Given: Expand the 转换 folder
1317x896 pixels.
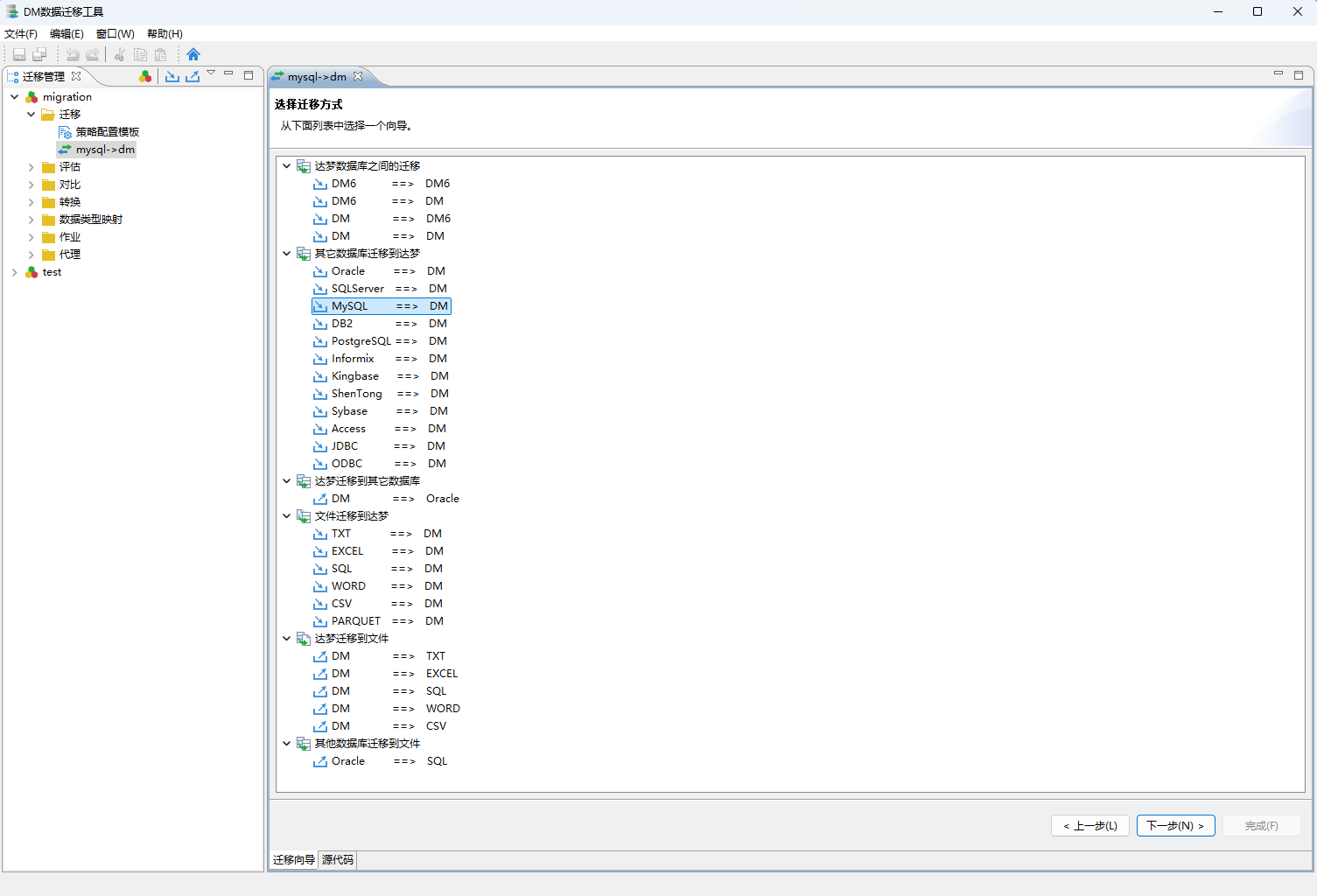Looking at the screenshot, I should click(x=31, y=202).
